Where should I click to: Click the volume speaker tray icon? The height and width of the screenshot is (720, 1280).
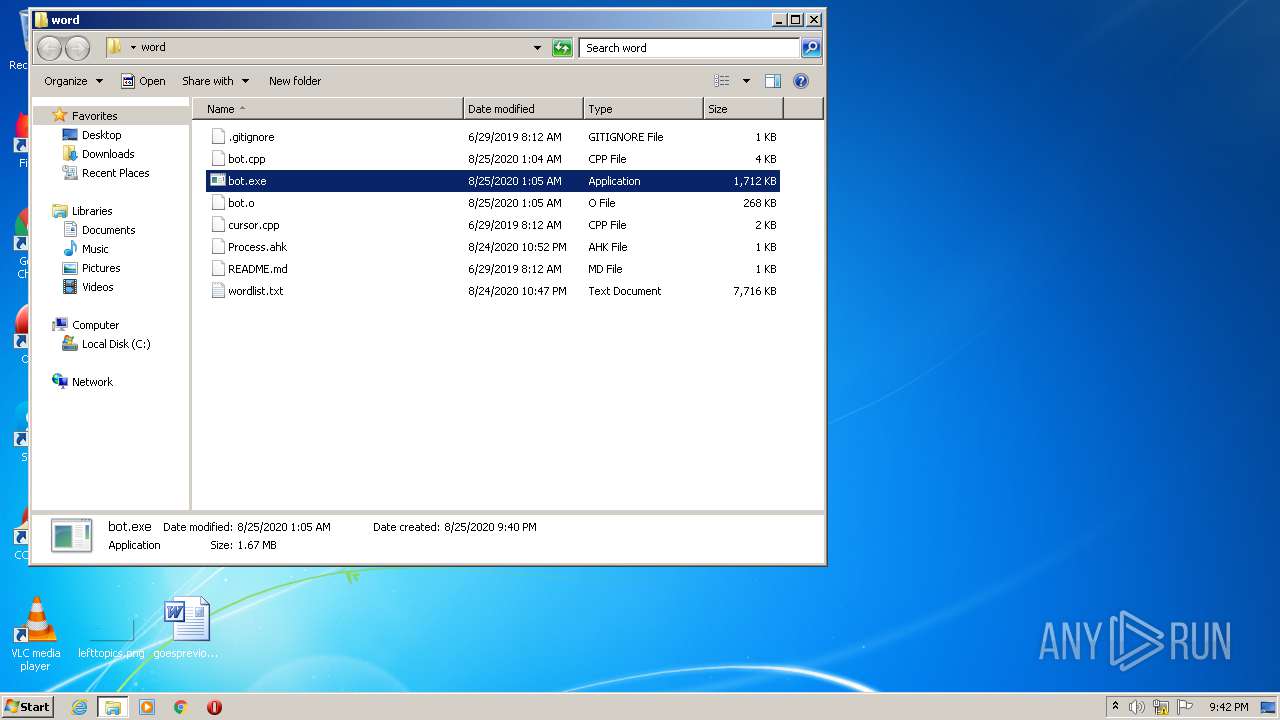[1137, 707]
